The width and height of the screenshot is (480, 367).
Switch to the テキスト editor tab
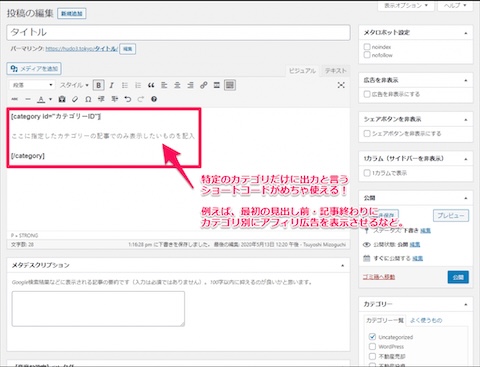tap(335, 71)
